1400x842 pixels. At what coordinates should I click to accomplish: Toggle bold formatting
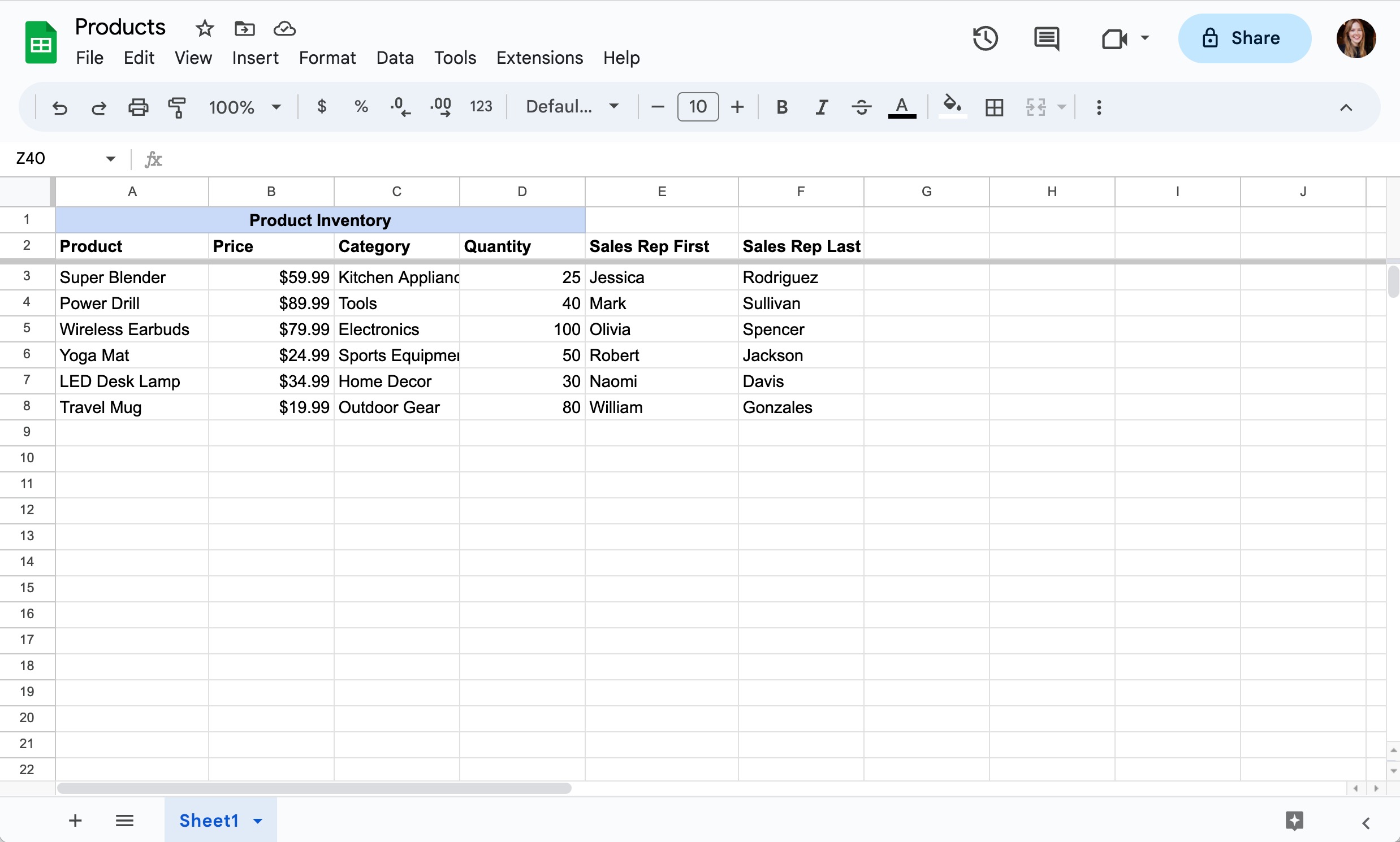781,107
